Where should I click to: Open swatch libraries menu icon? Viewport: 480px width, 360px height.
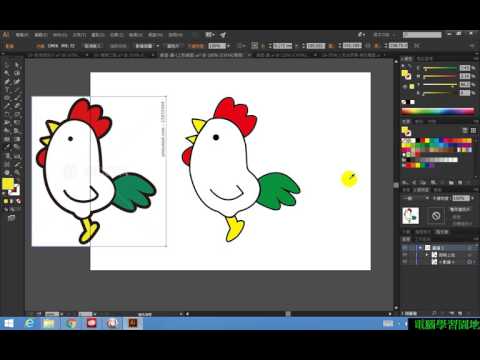(x=405, y=182)
